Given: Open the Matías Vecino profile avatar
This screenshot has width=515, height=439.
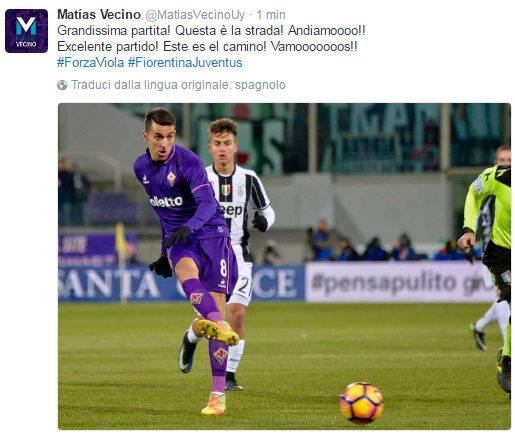Looking at the screenshot, I should tap(26, 31).
